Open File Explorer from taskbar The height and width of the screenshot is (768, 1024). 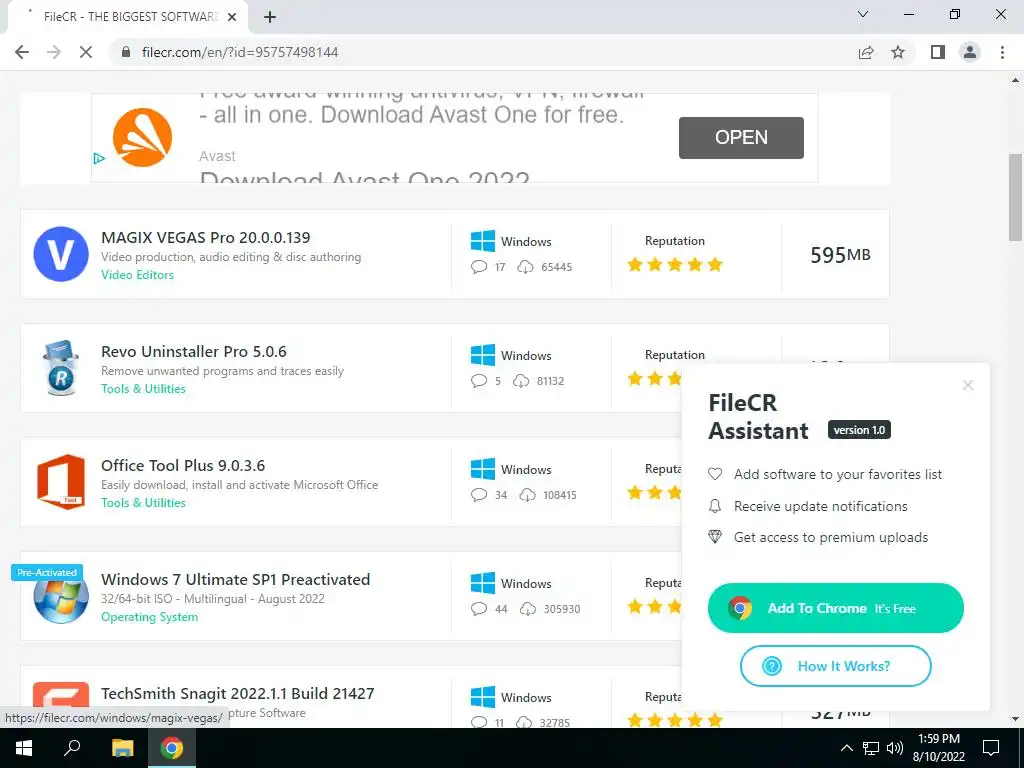click(x=122, y=748)
